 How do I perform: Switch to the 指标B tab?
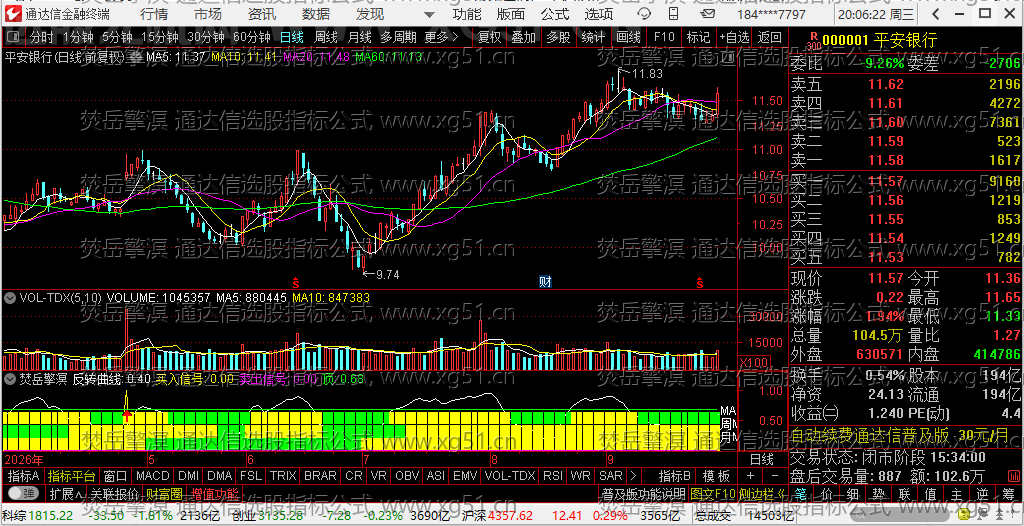(x=673, y=476)
